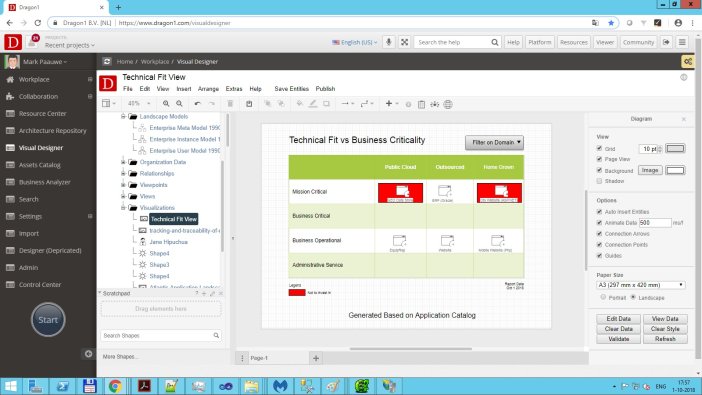Enable the Shadow checkbox
Screen dimensions: 702x395
599,181
